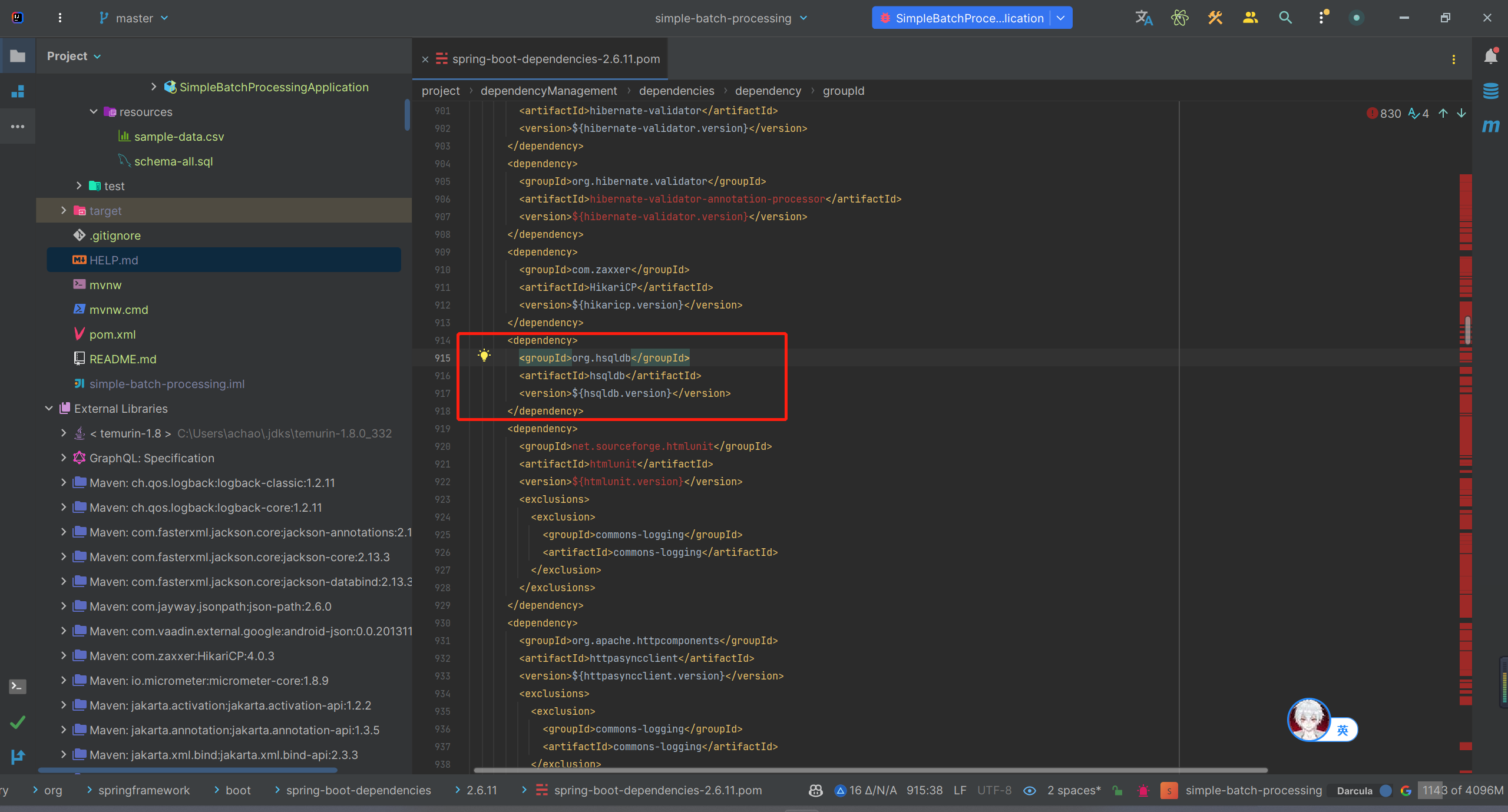The width and height of the screenshot is (1508, 812).
Task: Select the spring-boot-dependencies-2.6.11.pom tab
Action: coord(555,59)
